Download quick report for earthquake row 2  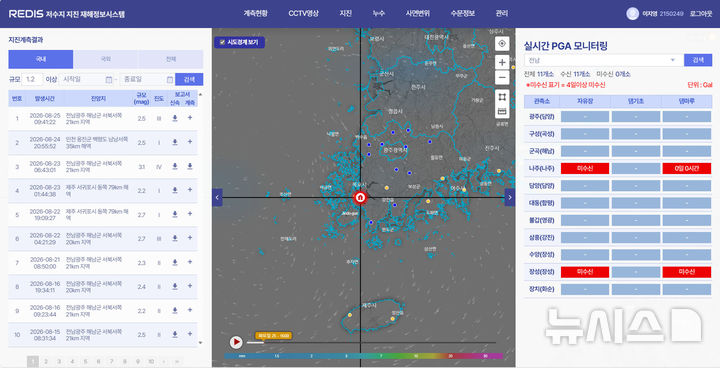pyautogui.click(x=175, y=142)
